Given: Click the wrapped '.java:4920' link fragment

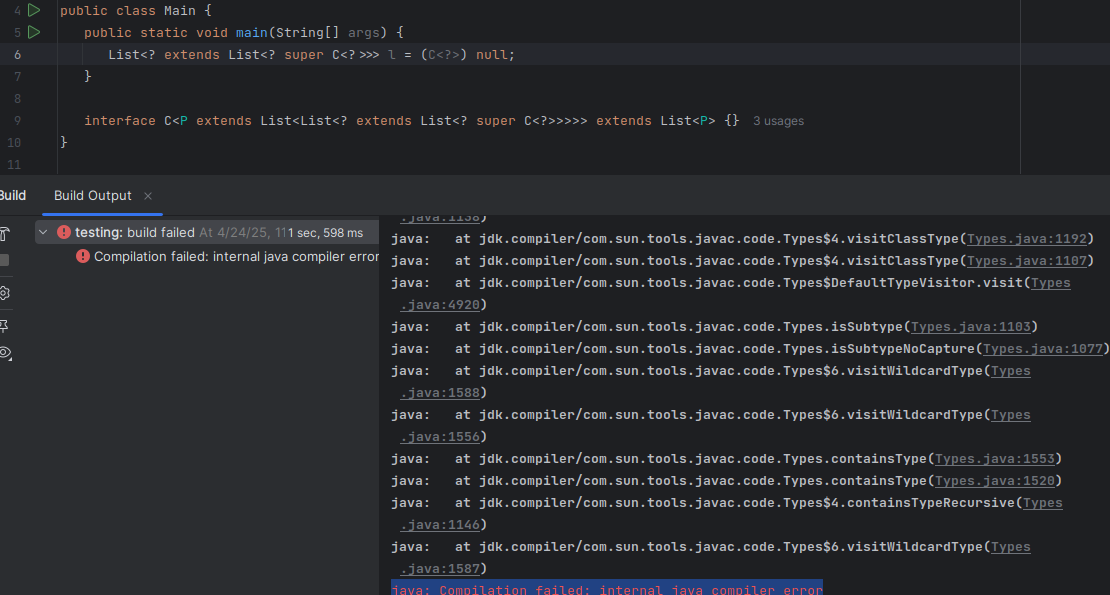Looking at the screenshot, I should coord(440,305).
